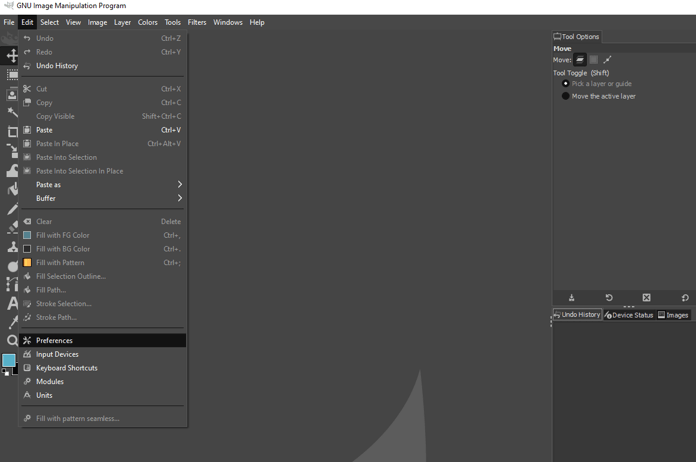
Task: Open Keyboard Shortcuts from the Edit menu
Action: [103, 368]
